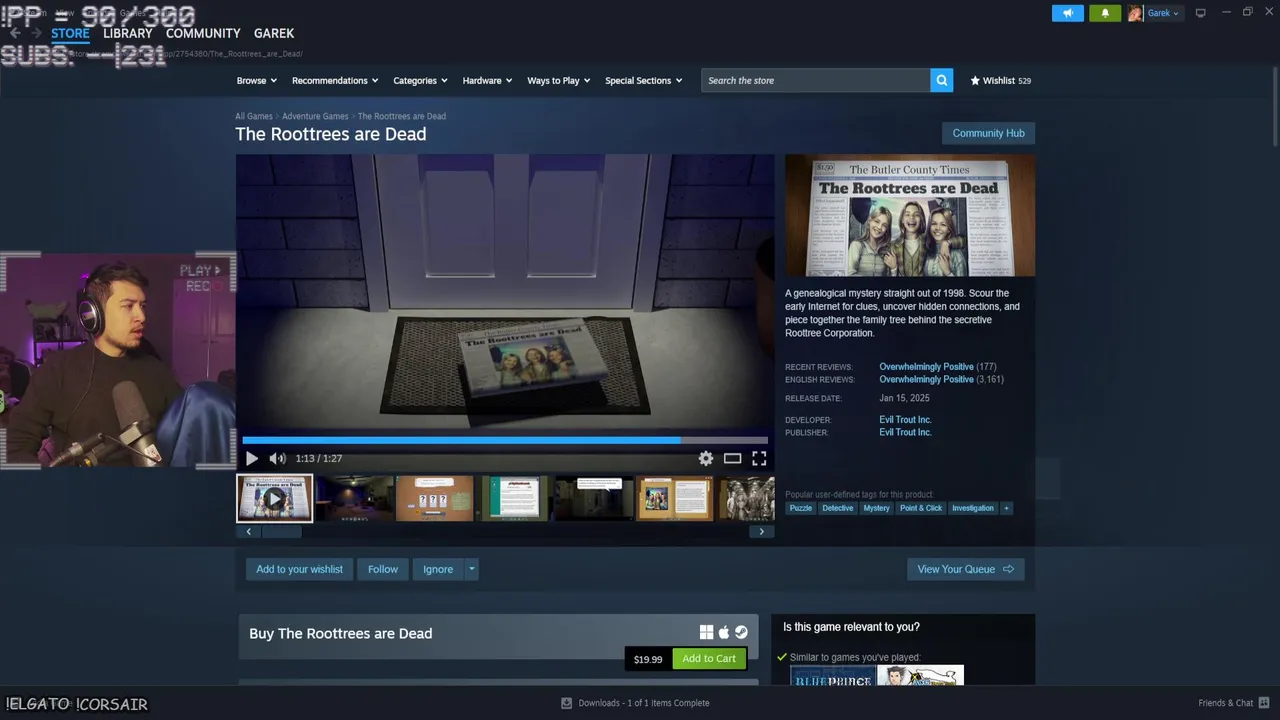Expand the Recommendations menu
The image size is (1280, 720).
[335, 80]
